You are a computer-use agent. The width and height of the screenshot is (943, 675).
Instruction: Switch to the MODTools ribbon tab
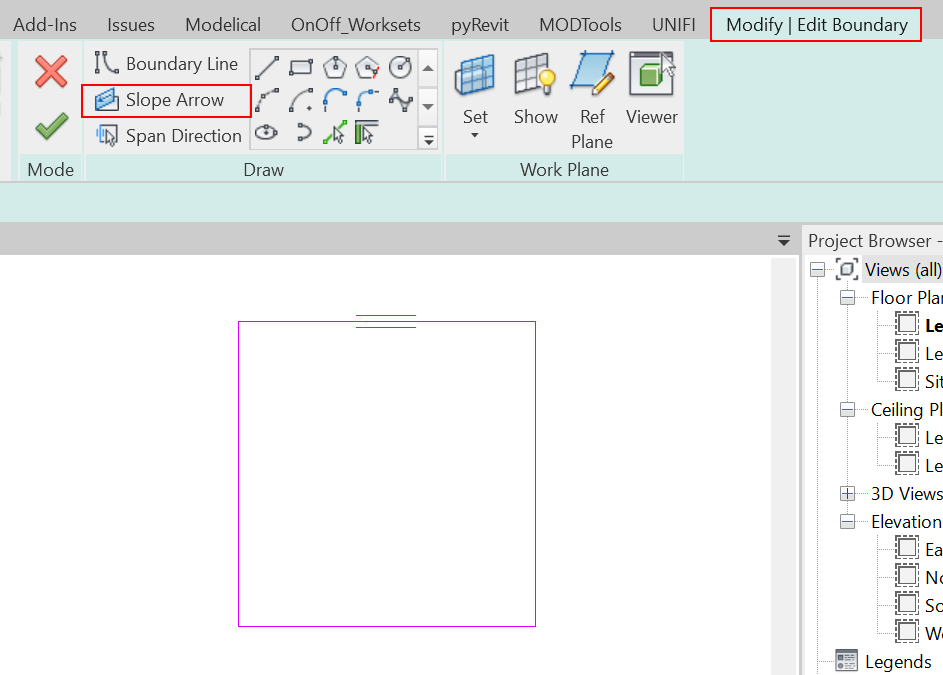click(x=580, y=25)
